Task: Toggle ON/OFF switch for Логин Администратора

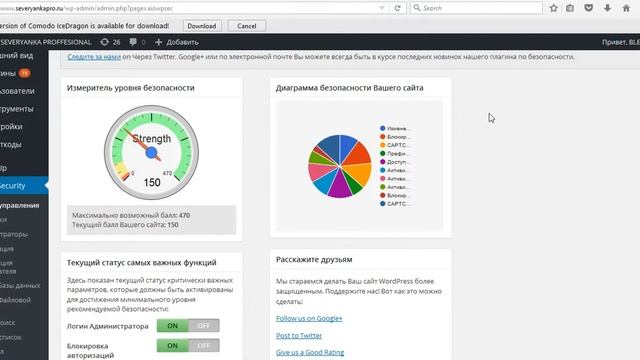Action: pyautogui.click(x=188, y=326)
